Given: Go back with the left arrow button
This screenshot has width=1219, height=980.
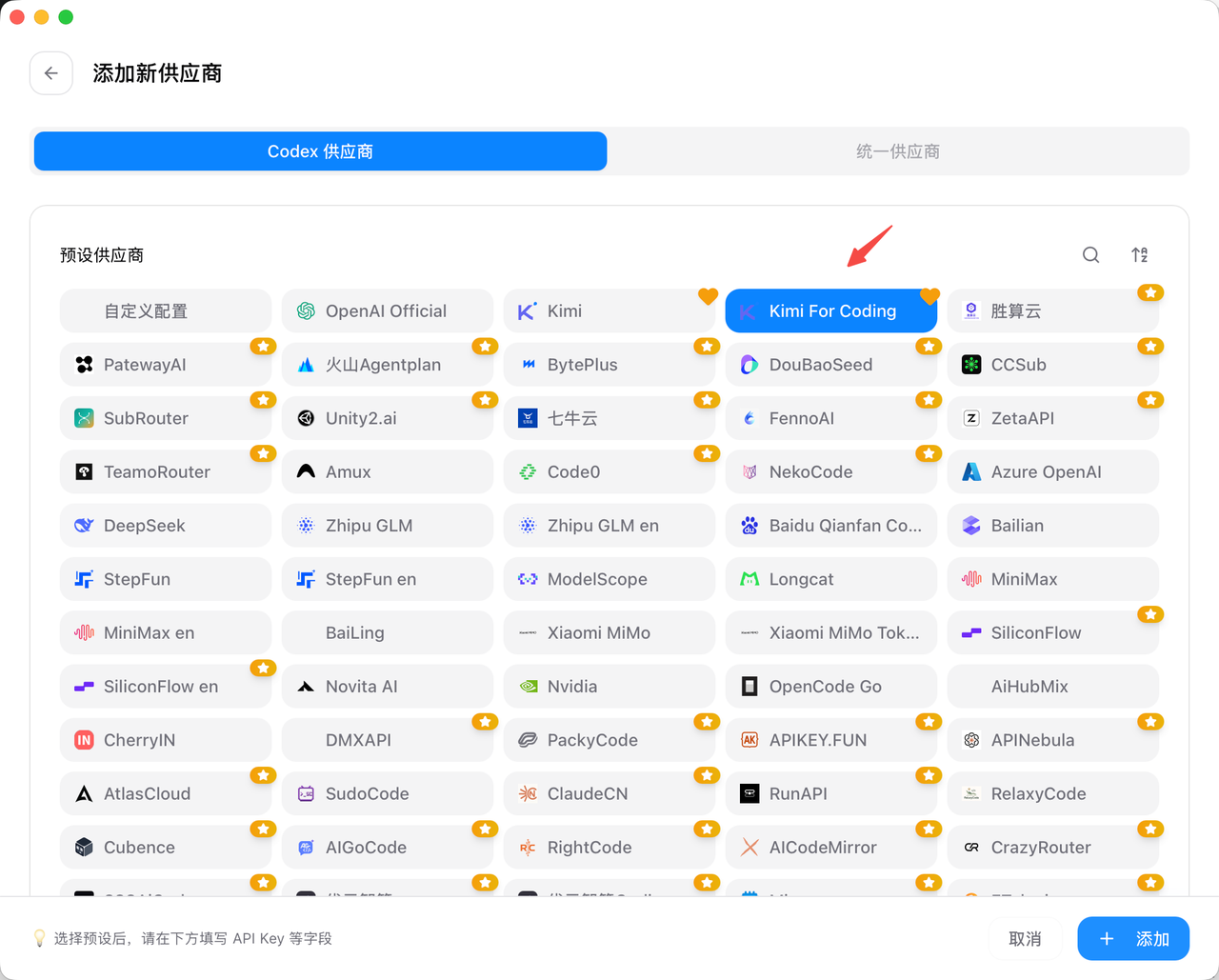Looking at the screenshot, I should (x=51, y=73).
